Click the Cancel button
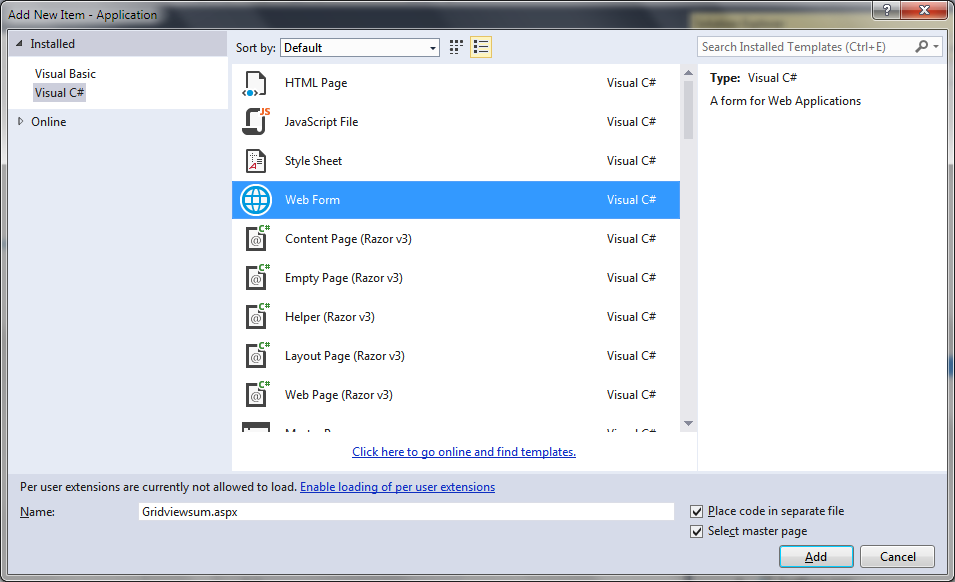Viewport: 955px width, 582px height. (x=897, y=556)
